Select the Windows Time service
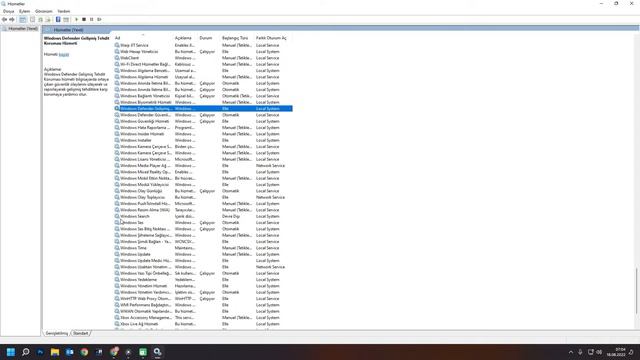This screenshot has width=640, height=360. 203,248
